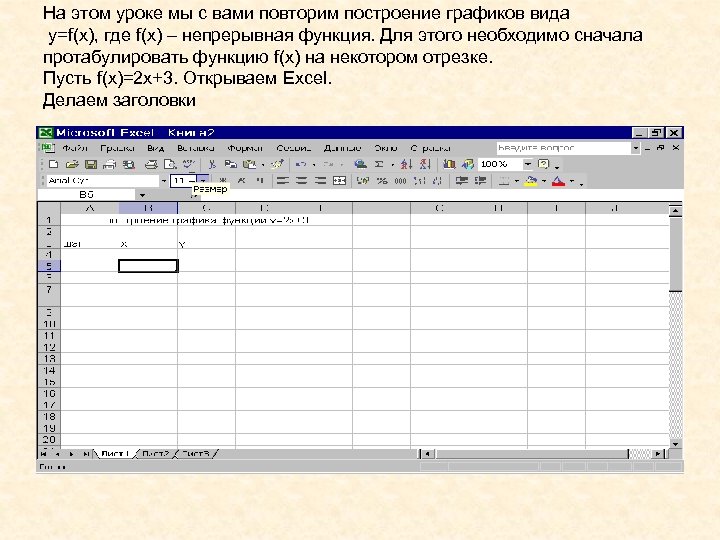Apply currency format icon

pyautogui.click(x=363, y=180)
